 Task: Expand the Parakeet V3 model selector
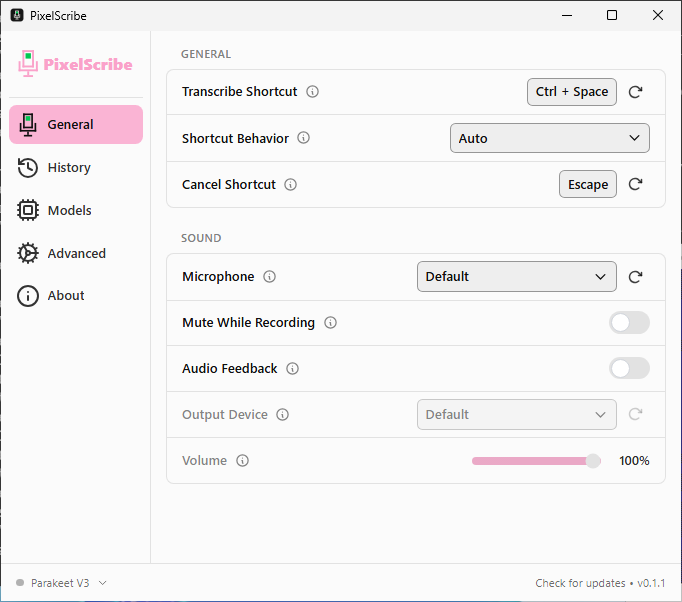pyautogui.click(x=61, y=583)
